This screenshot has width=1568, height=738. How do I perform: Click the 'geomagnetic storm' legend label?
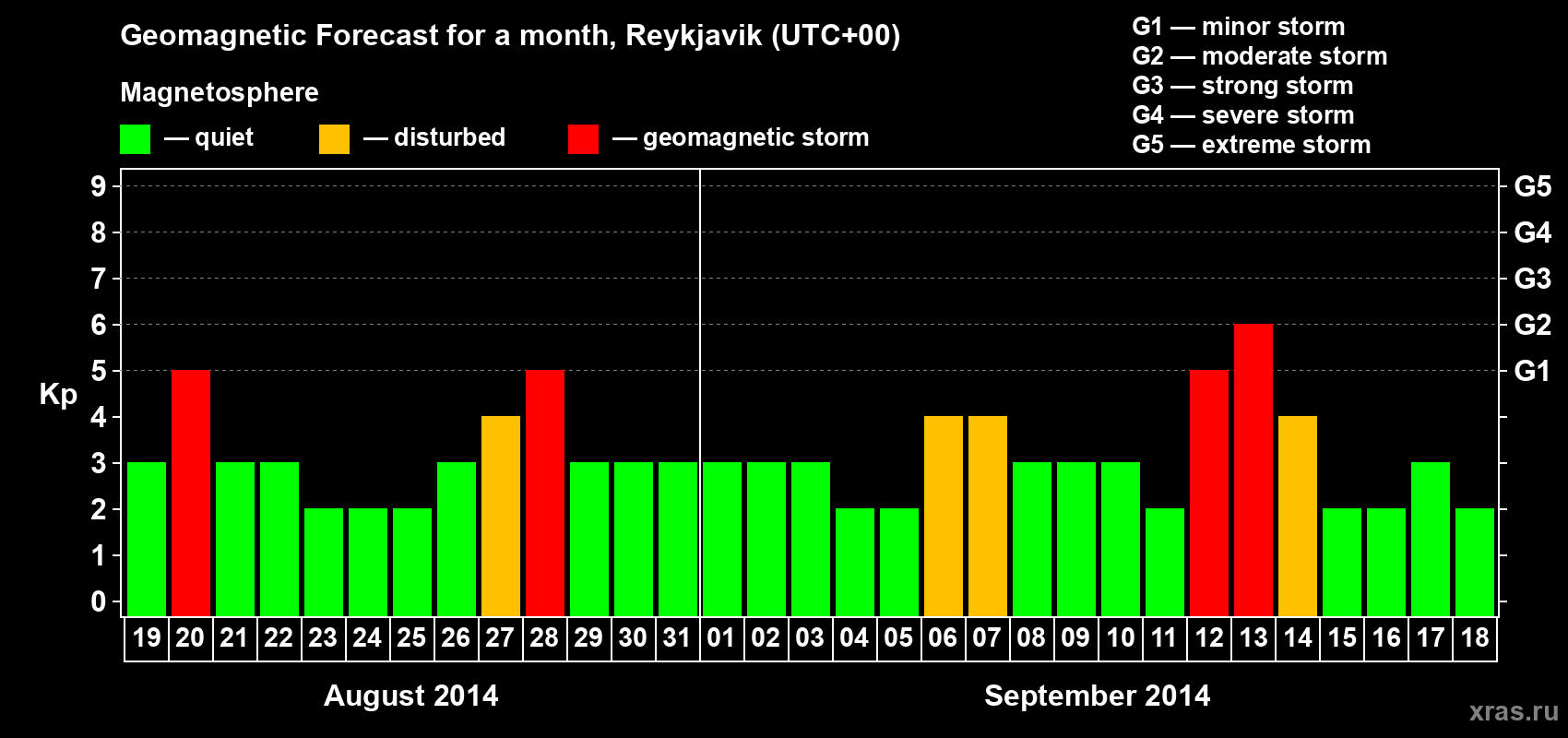point(756,138)
